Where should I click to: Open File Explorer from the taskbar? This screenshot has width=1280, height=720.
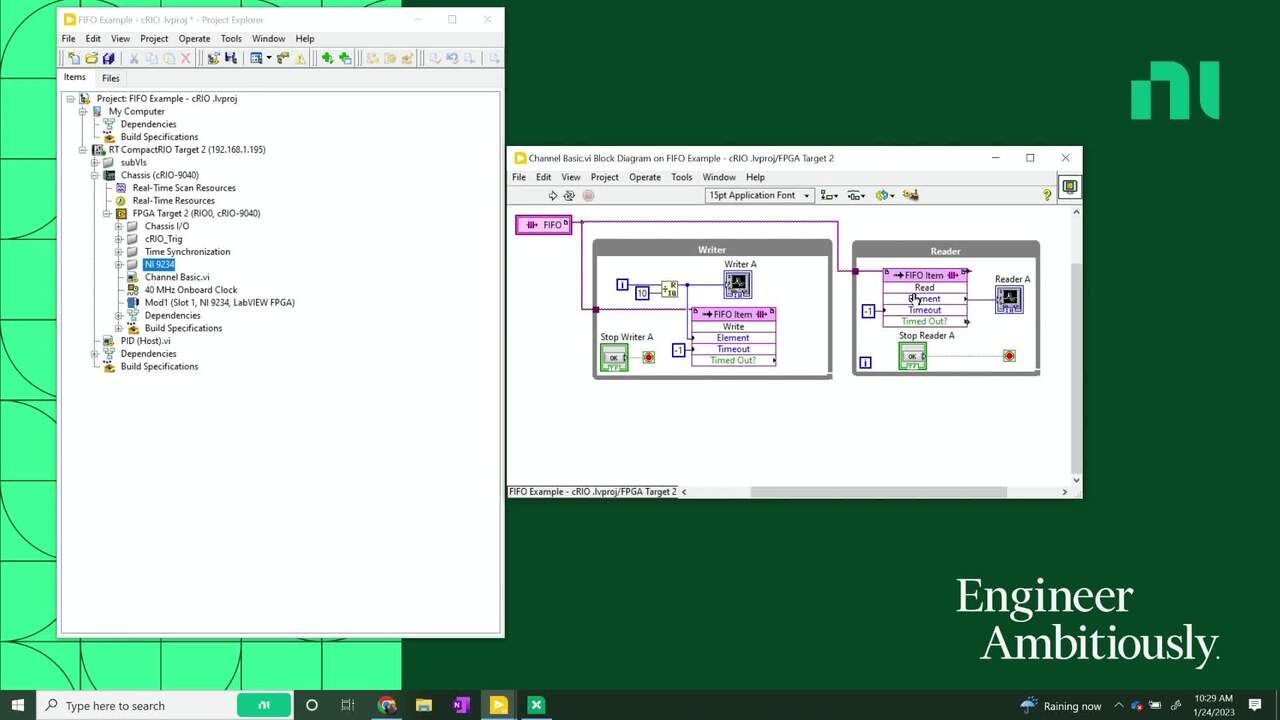(423, 706)
